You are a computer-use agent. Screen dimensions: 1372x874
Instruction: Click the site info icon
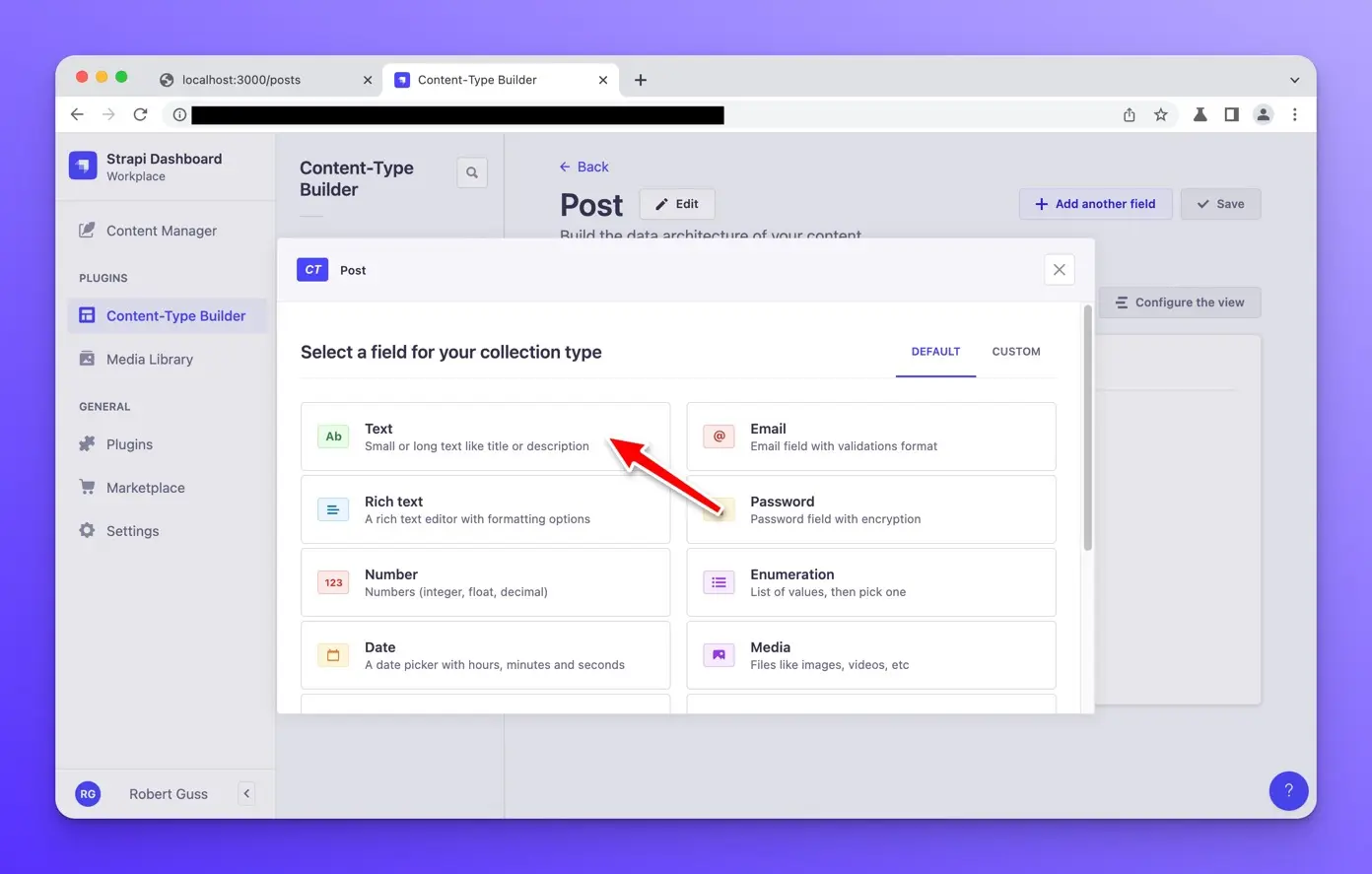(x=179, y=115)
